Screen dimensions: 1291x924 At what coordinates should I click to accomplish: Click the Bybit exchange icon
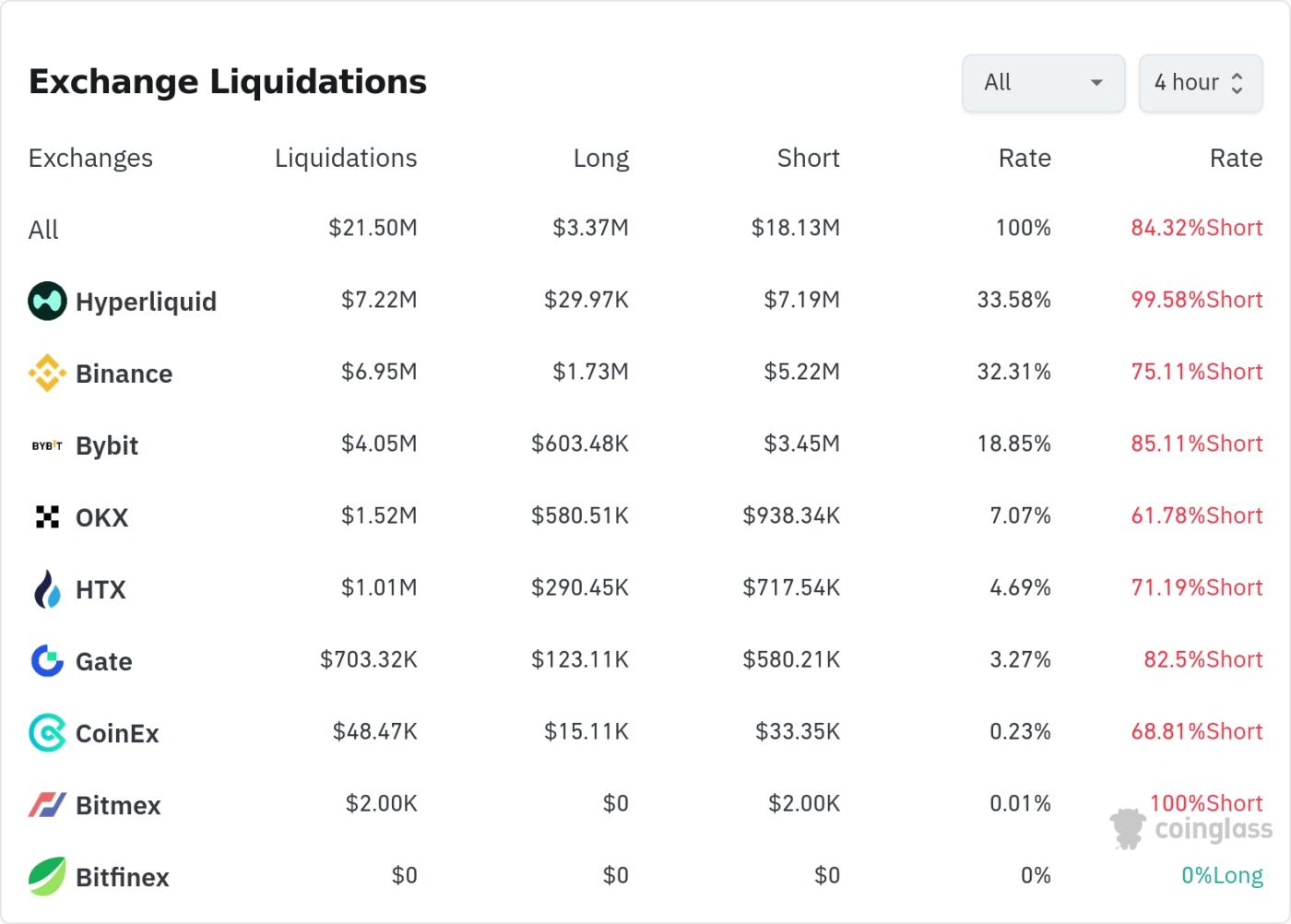click(x=45, y=444)
